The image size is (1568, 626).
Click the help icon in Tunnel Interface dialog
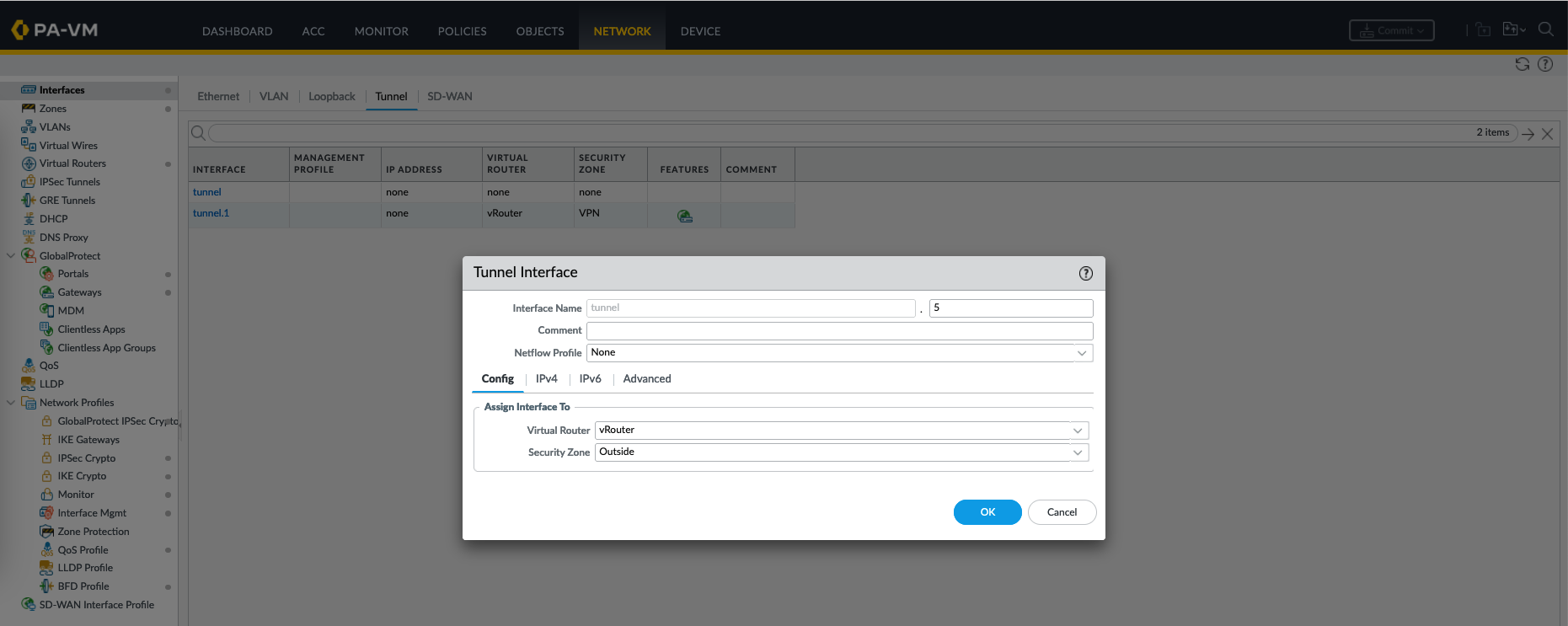[1085, 273]
